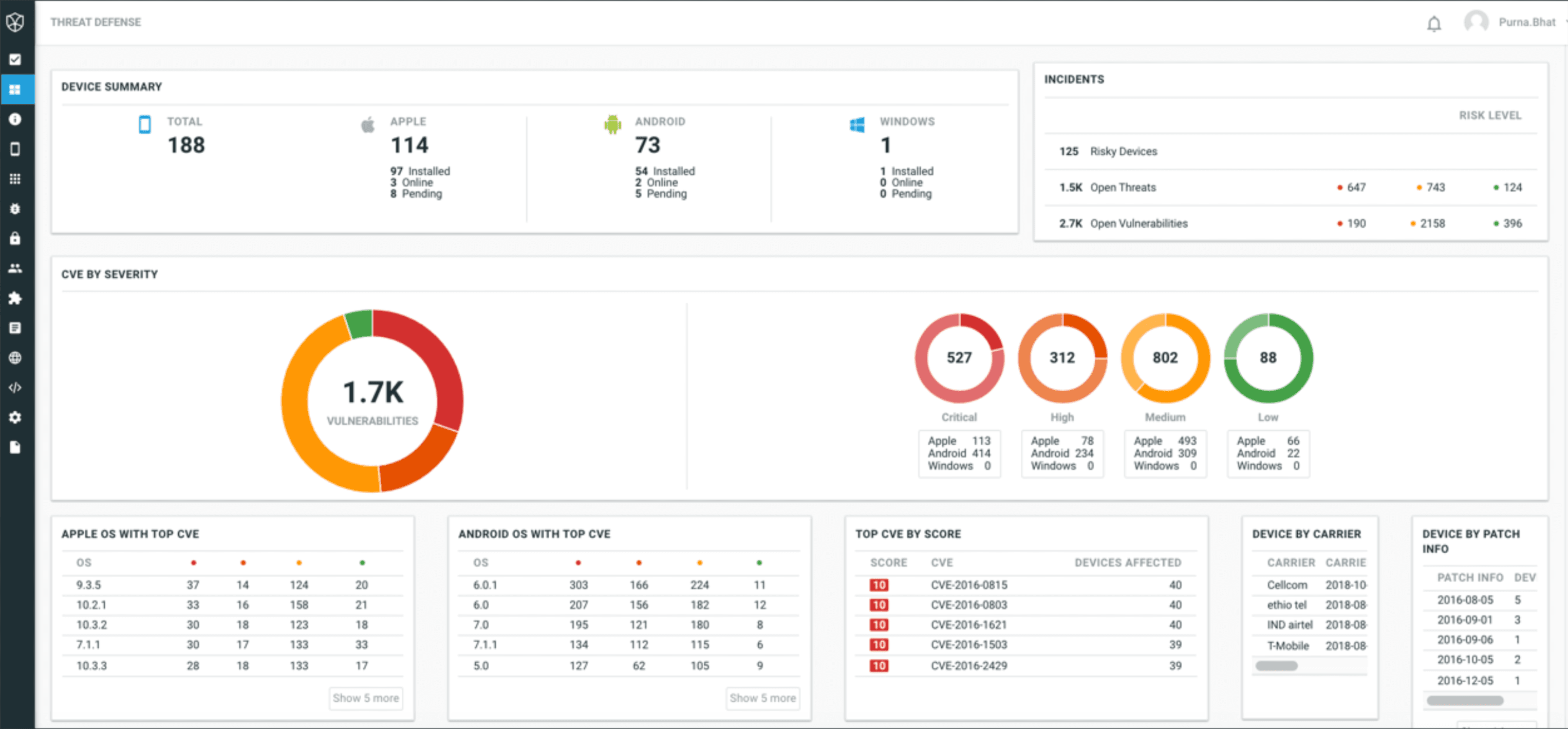Screen dimensions: 1568x729
Task: Open the notifications bell
Action: click(x=1434, y=23)
